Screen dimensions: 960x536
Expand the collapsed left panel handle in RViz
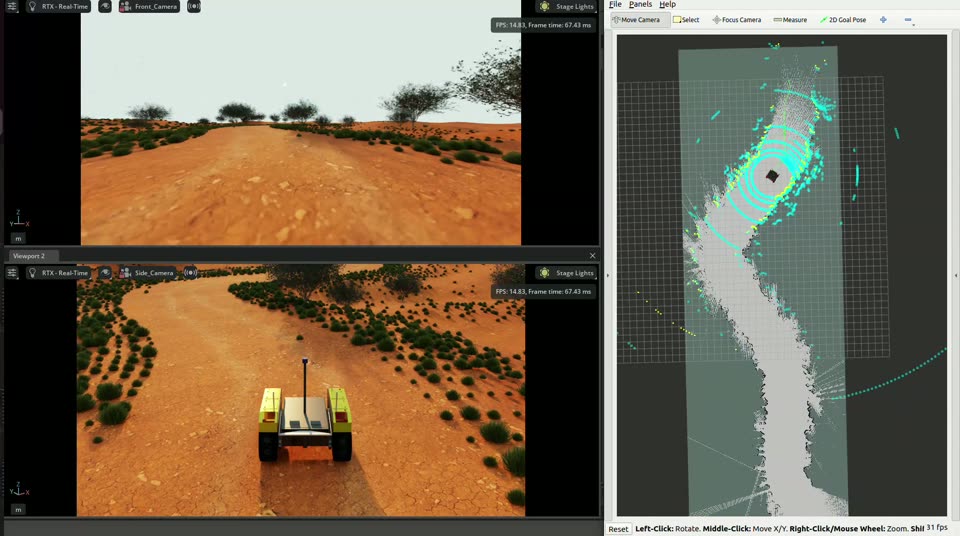click(607, 276)
